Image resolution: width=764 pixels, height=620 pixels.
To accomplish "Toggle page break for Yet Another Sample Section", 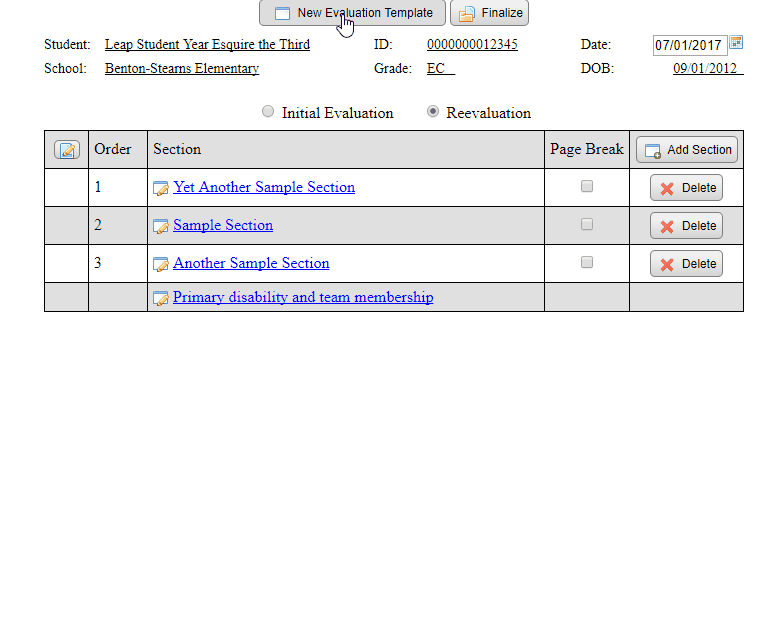I will pyautogui.click(x=587, y=186).
